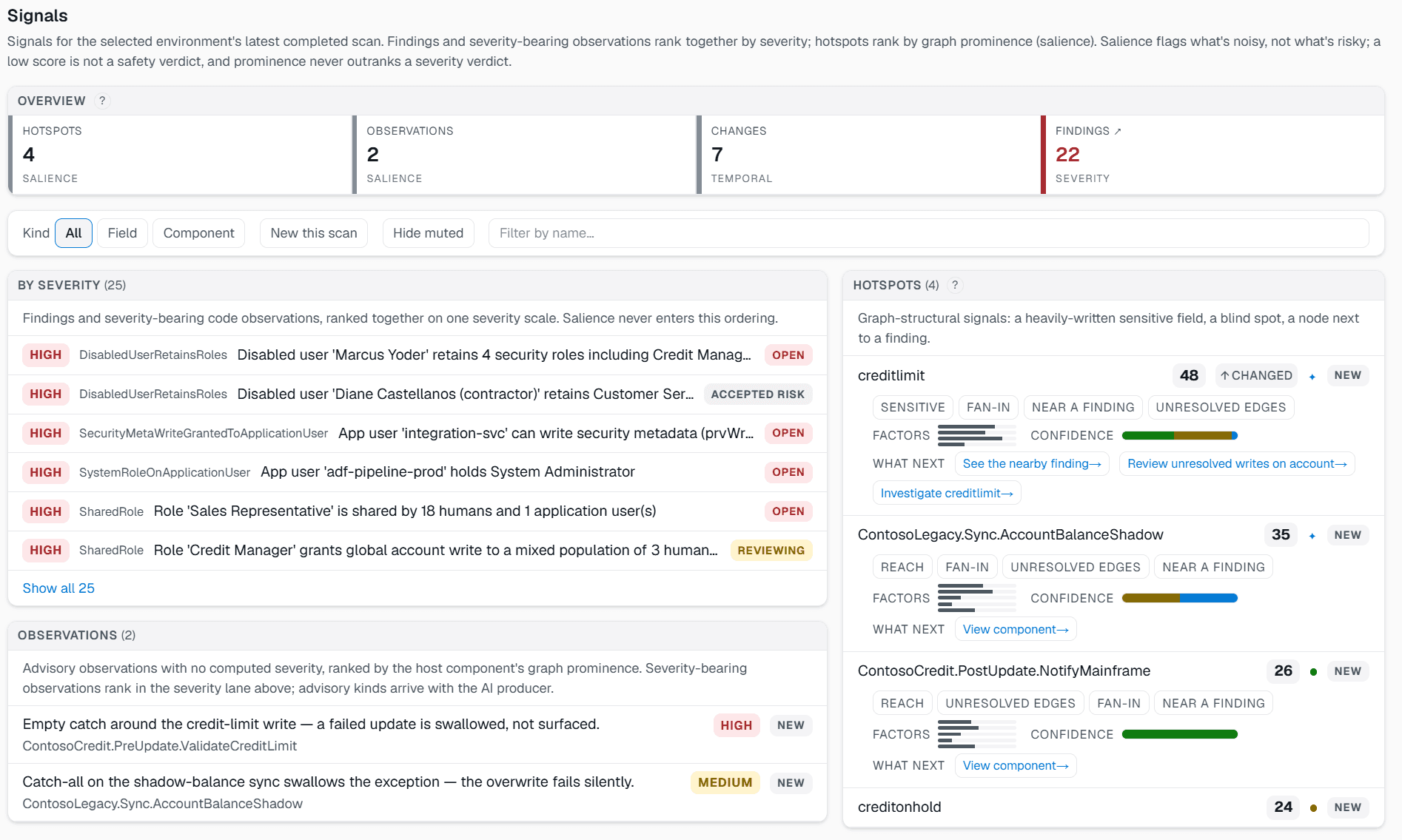Click OPEN badge on Marcus Yoder row
Screen dimensions: 1402x840
pyautogui.click(x=788, y=355)
